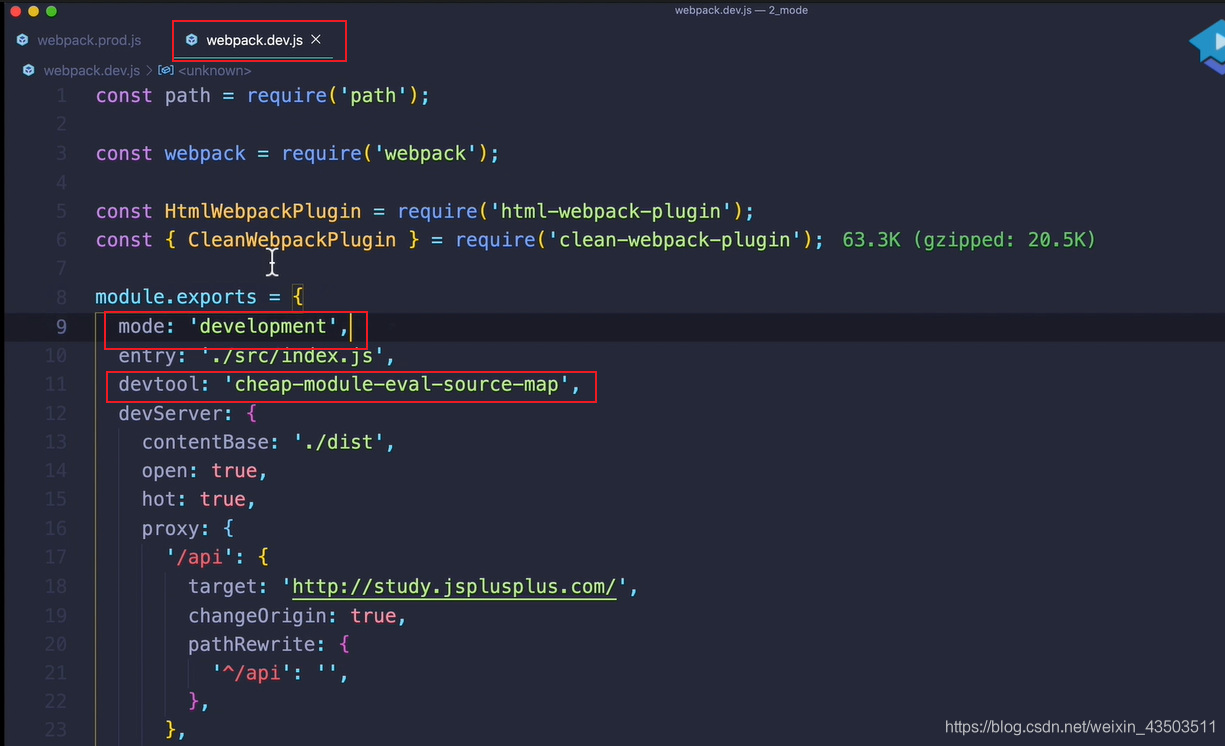Viewport: 1225px width, 746px height.
Task: Click the true value after open
Action: (x=234, y=471)
